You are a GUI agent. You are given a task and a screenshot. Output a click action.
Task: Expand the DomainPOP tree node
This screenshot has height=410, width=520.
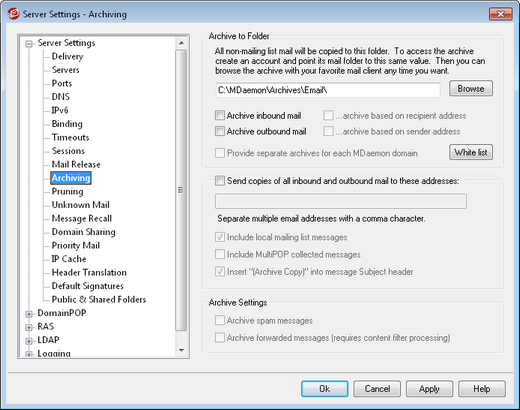[x=29, y=314]
